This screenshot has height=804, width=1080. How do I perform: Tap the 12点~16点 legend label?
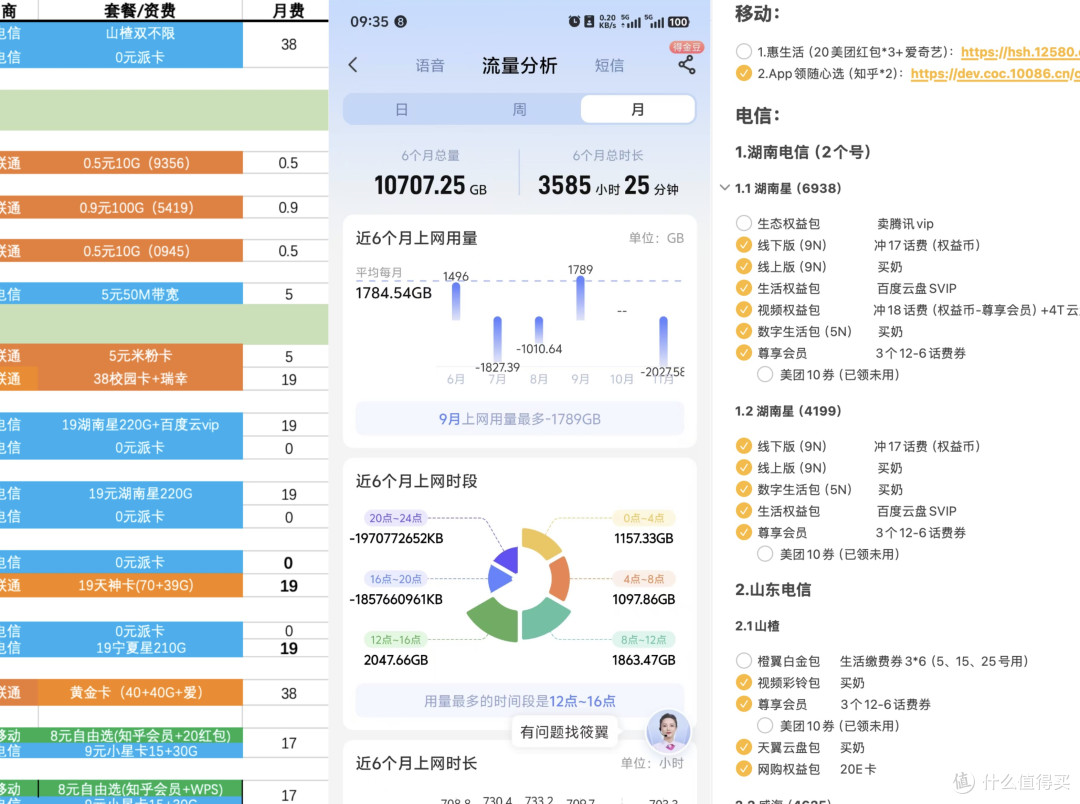pos(395,640)
